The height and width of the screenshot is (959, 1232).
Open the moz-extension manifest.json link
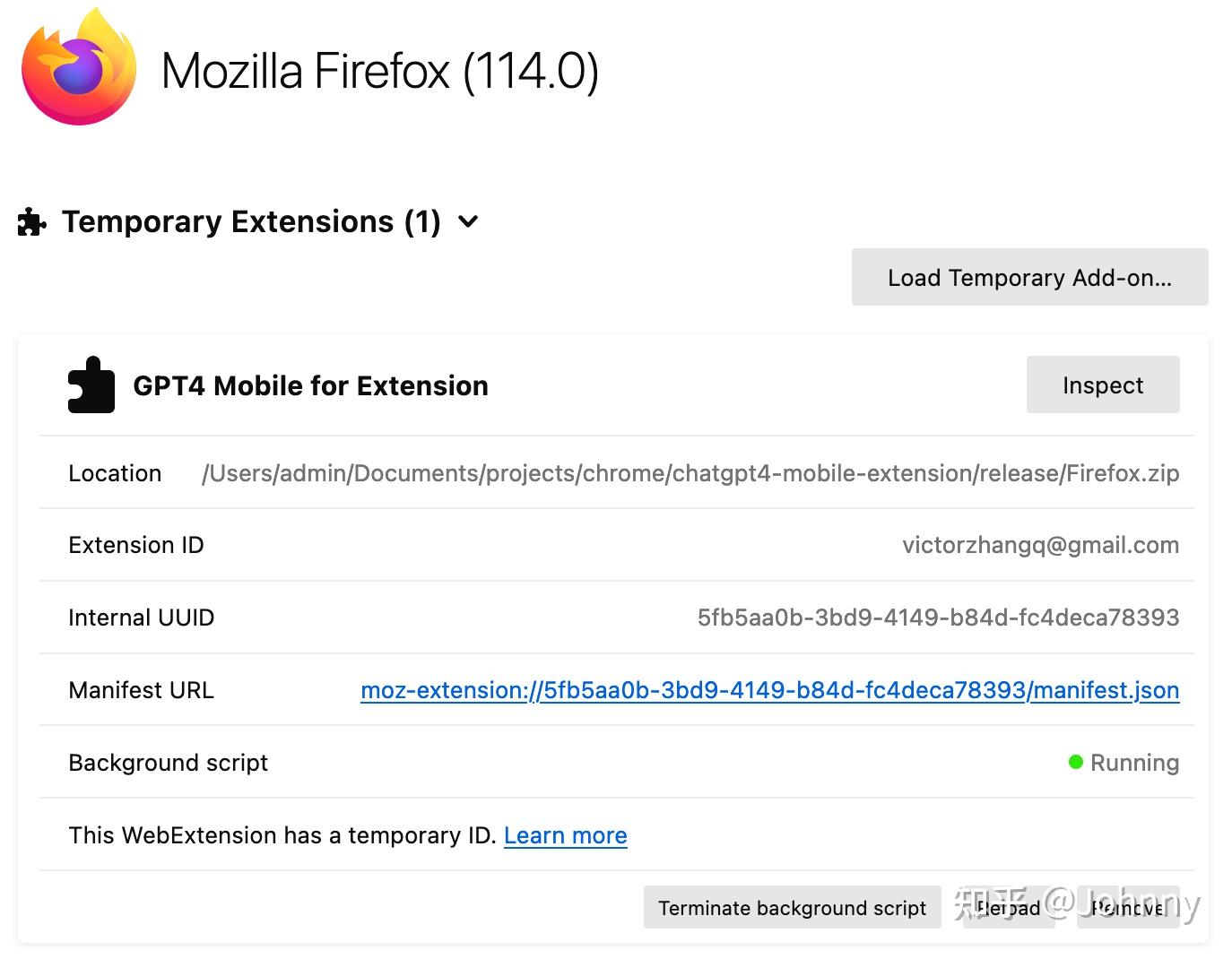click(769, 690)
